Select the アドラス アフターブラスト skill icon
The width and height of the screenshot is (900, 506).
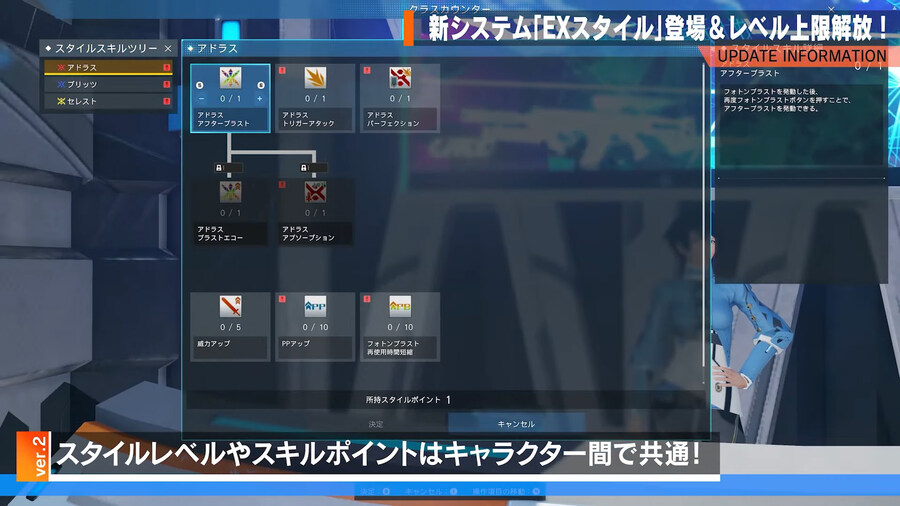(231, 79)
